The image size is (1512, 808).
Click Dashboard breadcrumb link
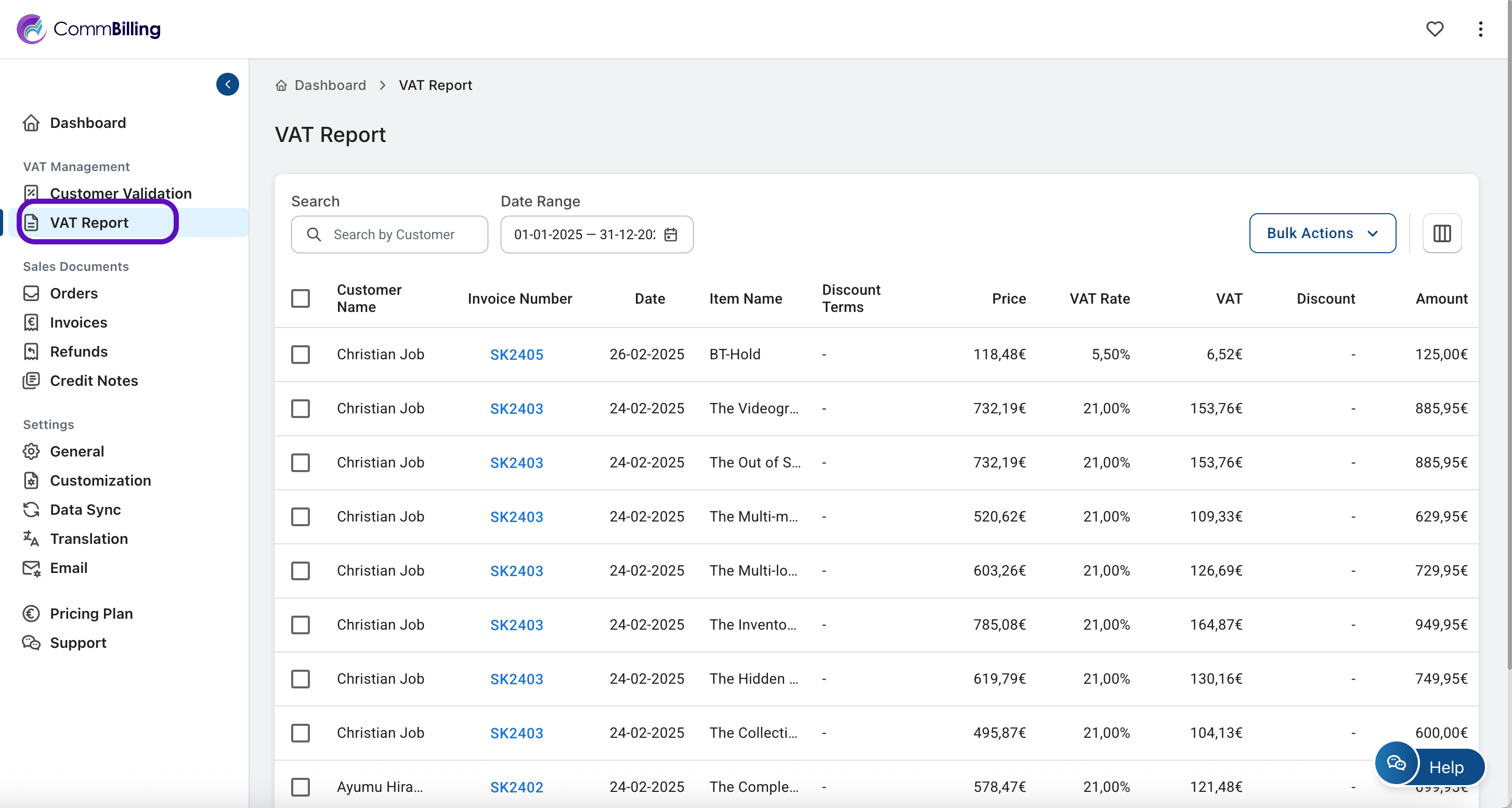tap(330, 86)
